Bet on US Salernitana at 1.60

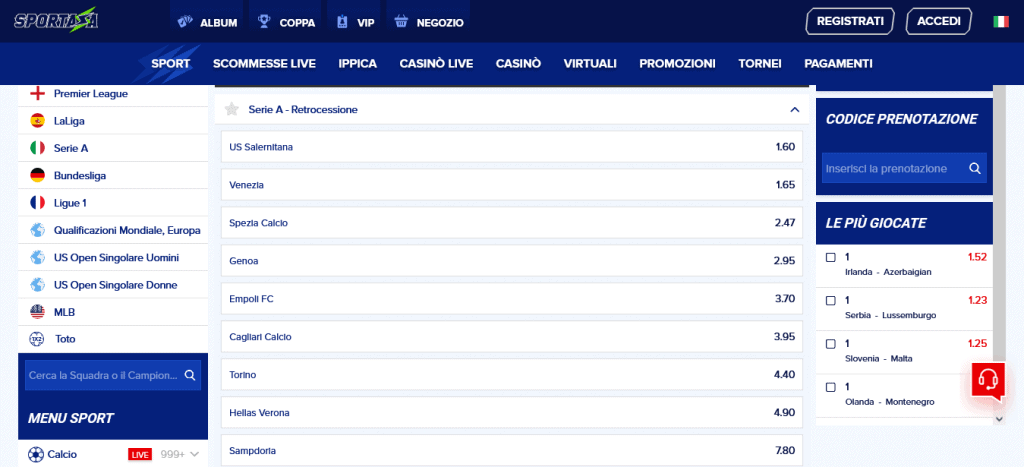[512, 147]
